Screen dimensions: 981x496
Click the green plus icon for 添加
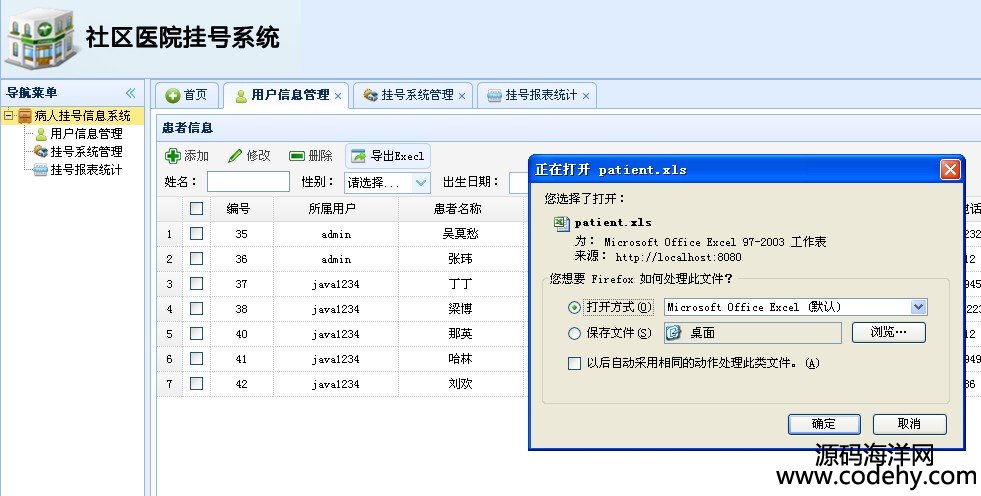coord(173,156)
